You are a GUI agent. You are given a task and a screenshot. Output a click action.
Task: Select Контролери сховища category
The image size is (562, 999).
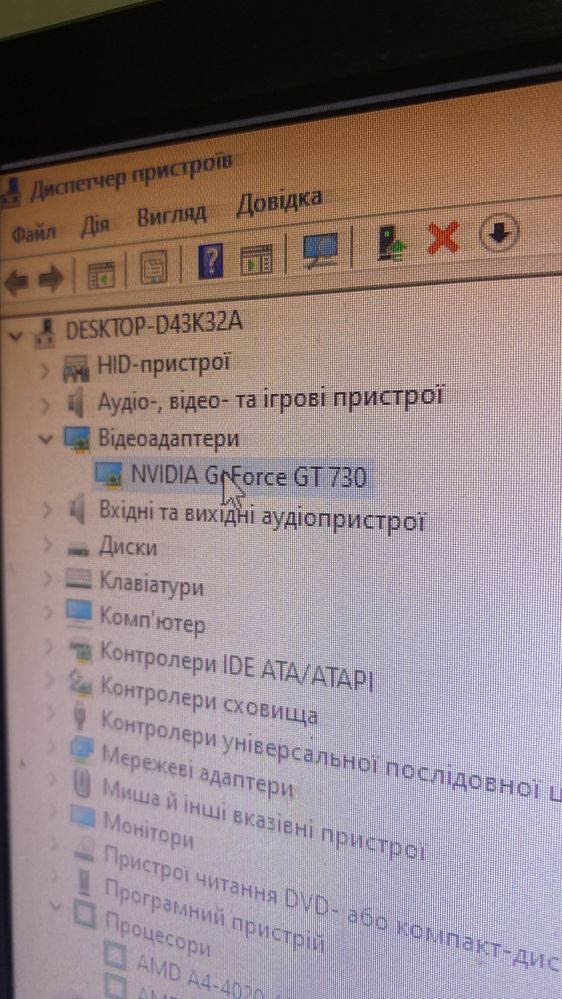point(210,699)
